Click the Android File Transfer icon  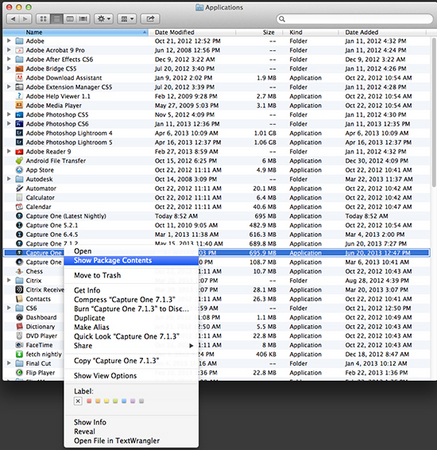[x=19, y=161]
